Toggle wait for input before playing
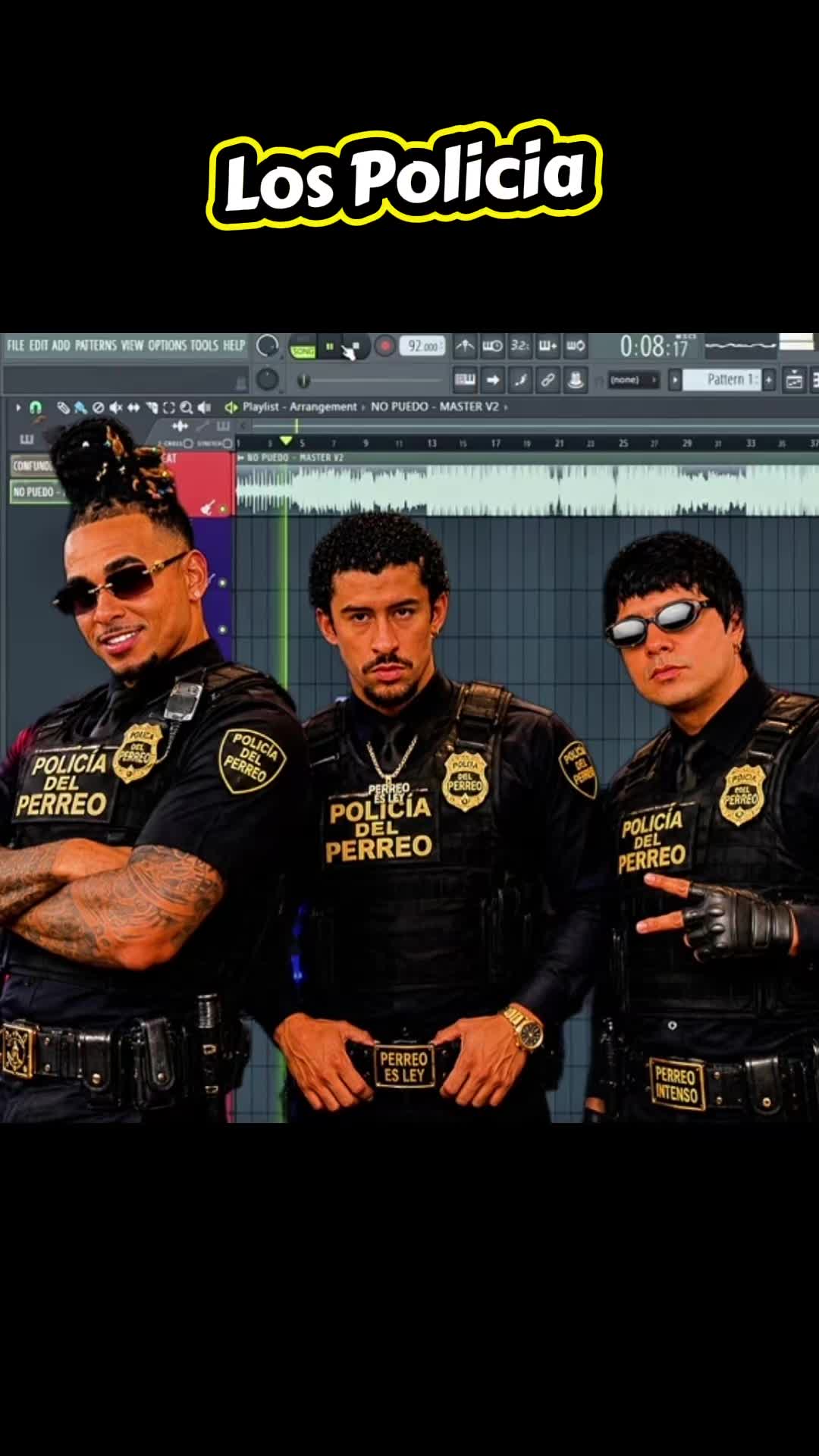Viewport: 819px width, 1456px height. tap(492, 346)
